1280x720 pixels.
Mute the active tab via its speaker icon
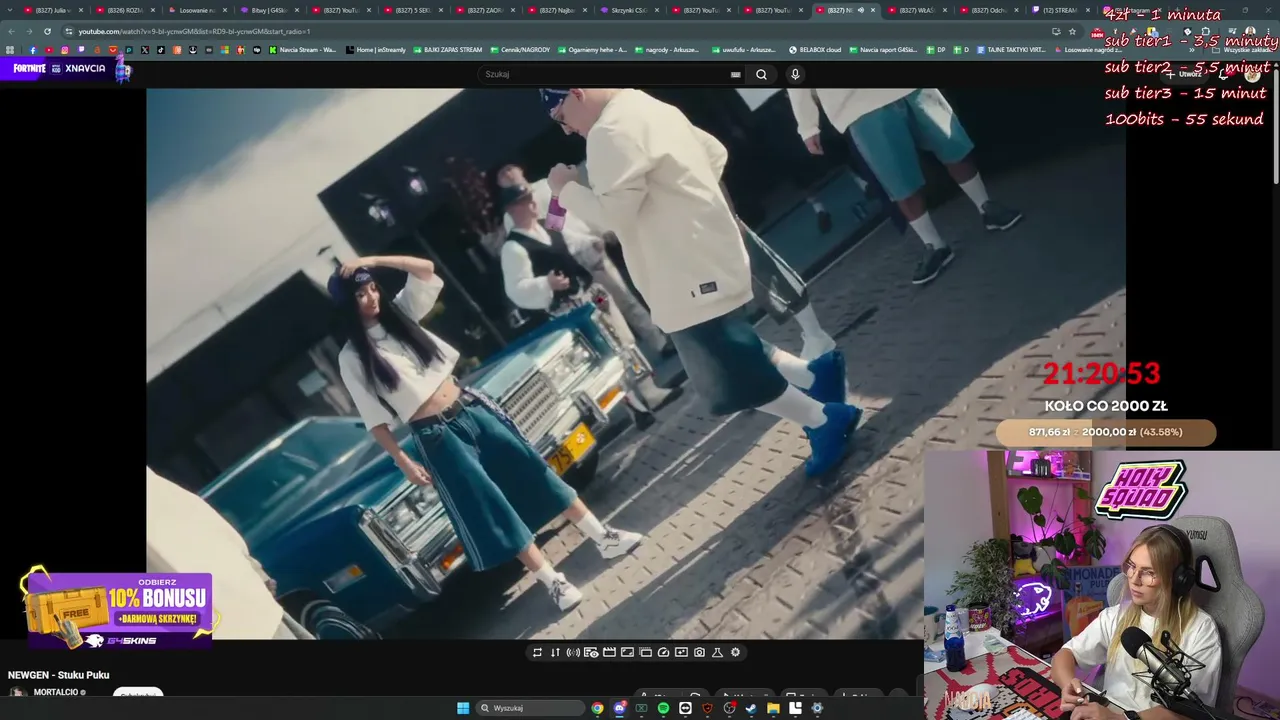tap(860, 10)
